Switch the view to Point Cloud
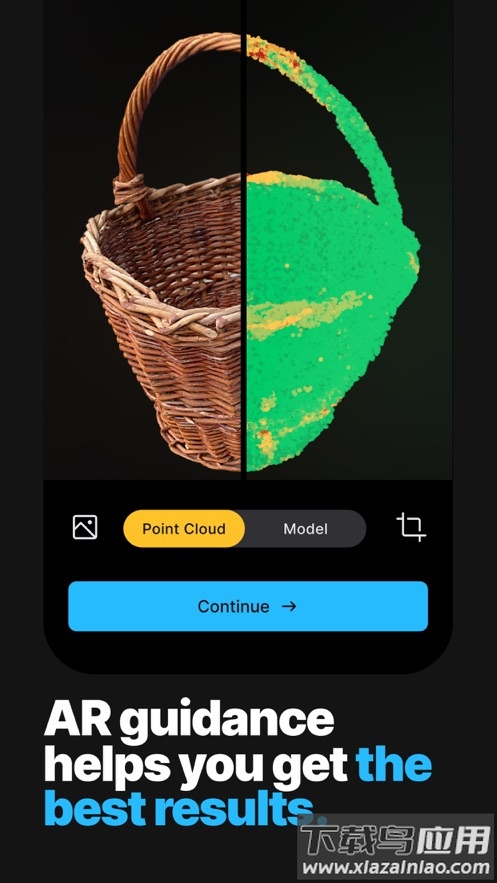Viewport: 497px width, 883px height. tap(184, 529)
